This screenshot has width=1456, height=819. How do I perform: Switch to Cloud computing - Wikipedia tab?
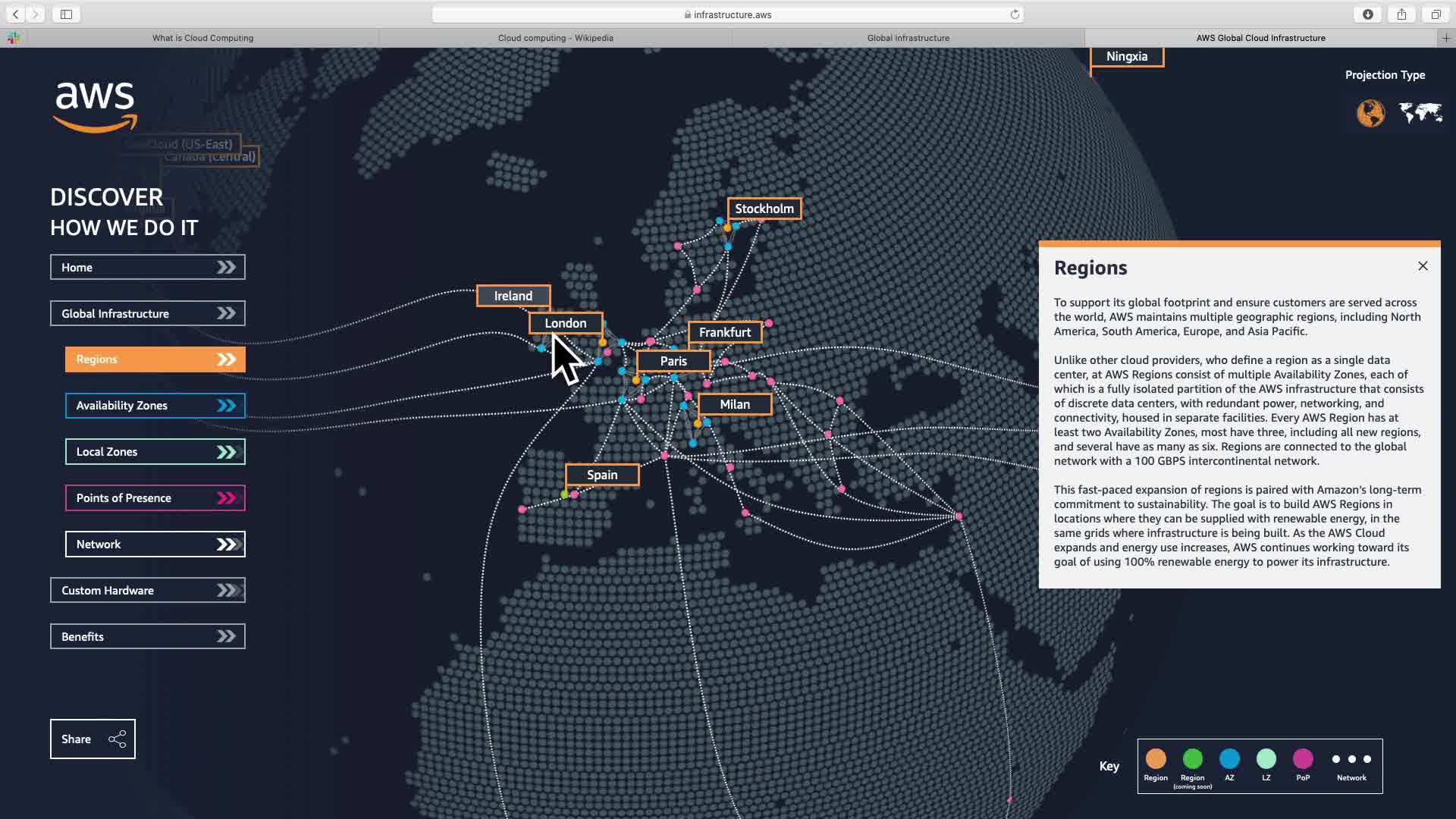(555, 38)
